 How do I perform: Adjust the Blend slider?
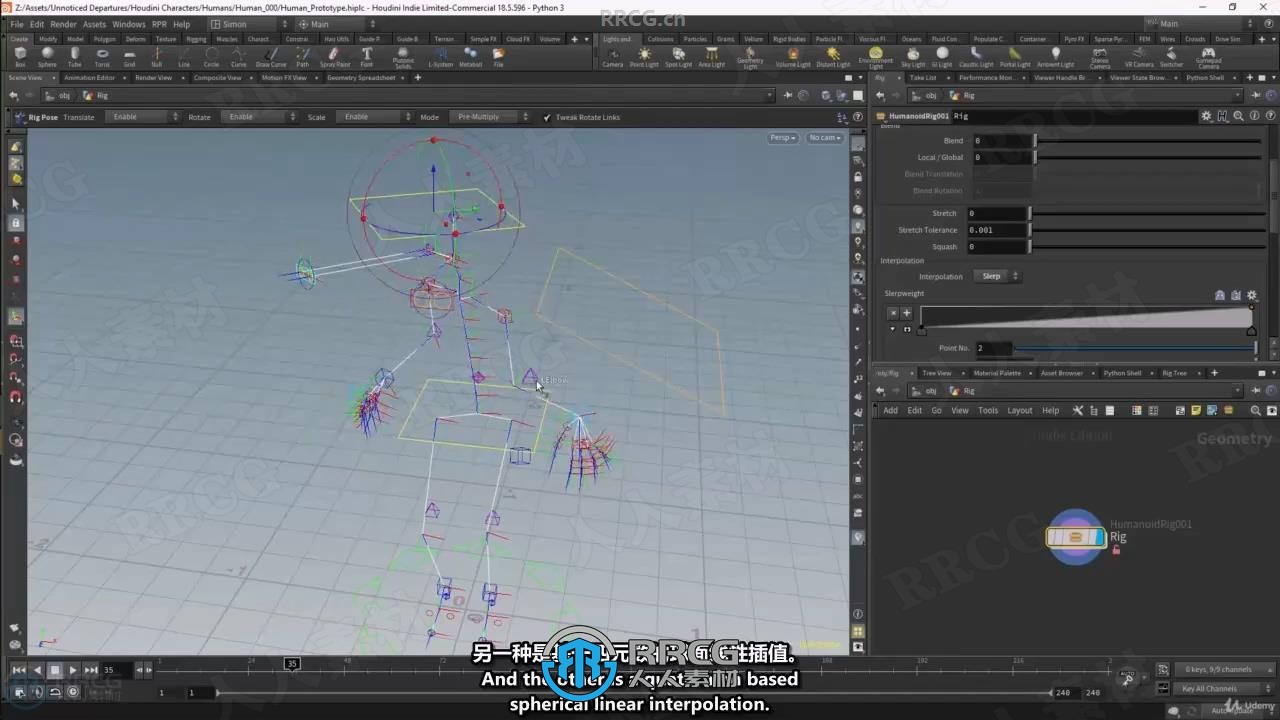[x=1146, y=141]
